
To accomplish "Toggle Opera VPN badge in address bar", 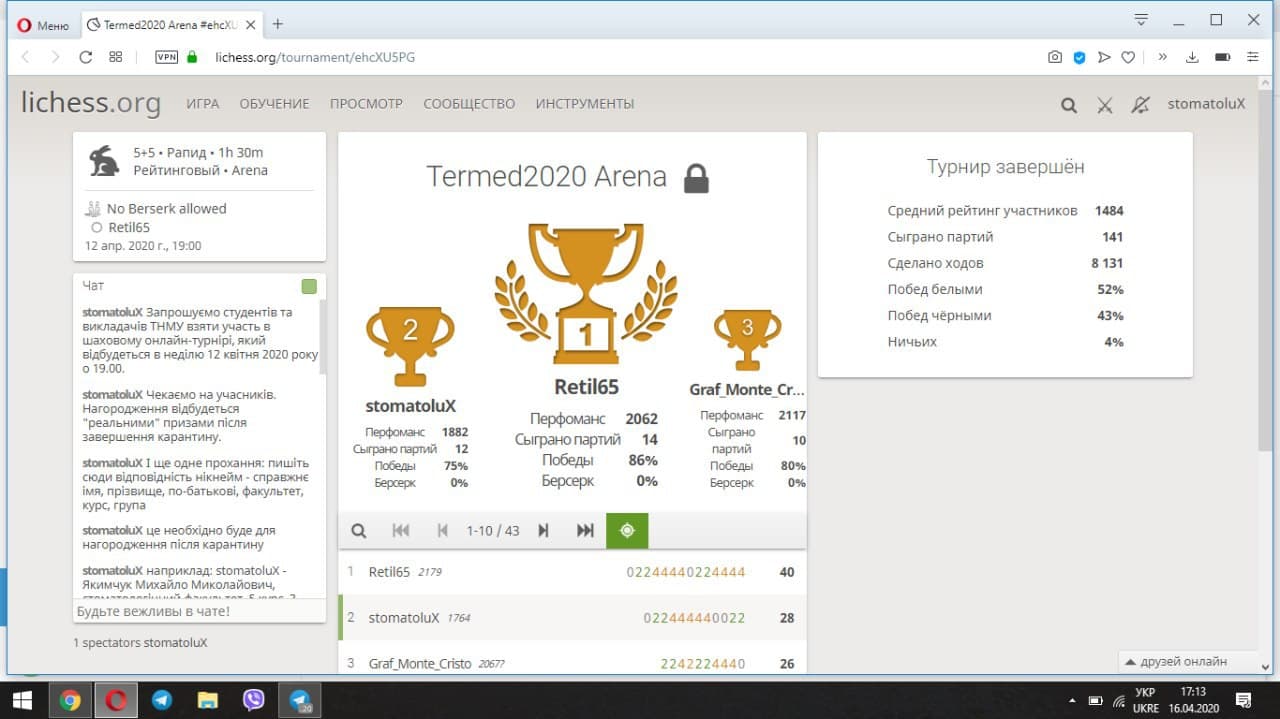I will 166,57.
